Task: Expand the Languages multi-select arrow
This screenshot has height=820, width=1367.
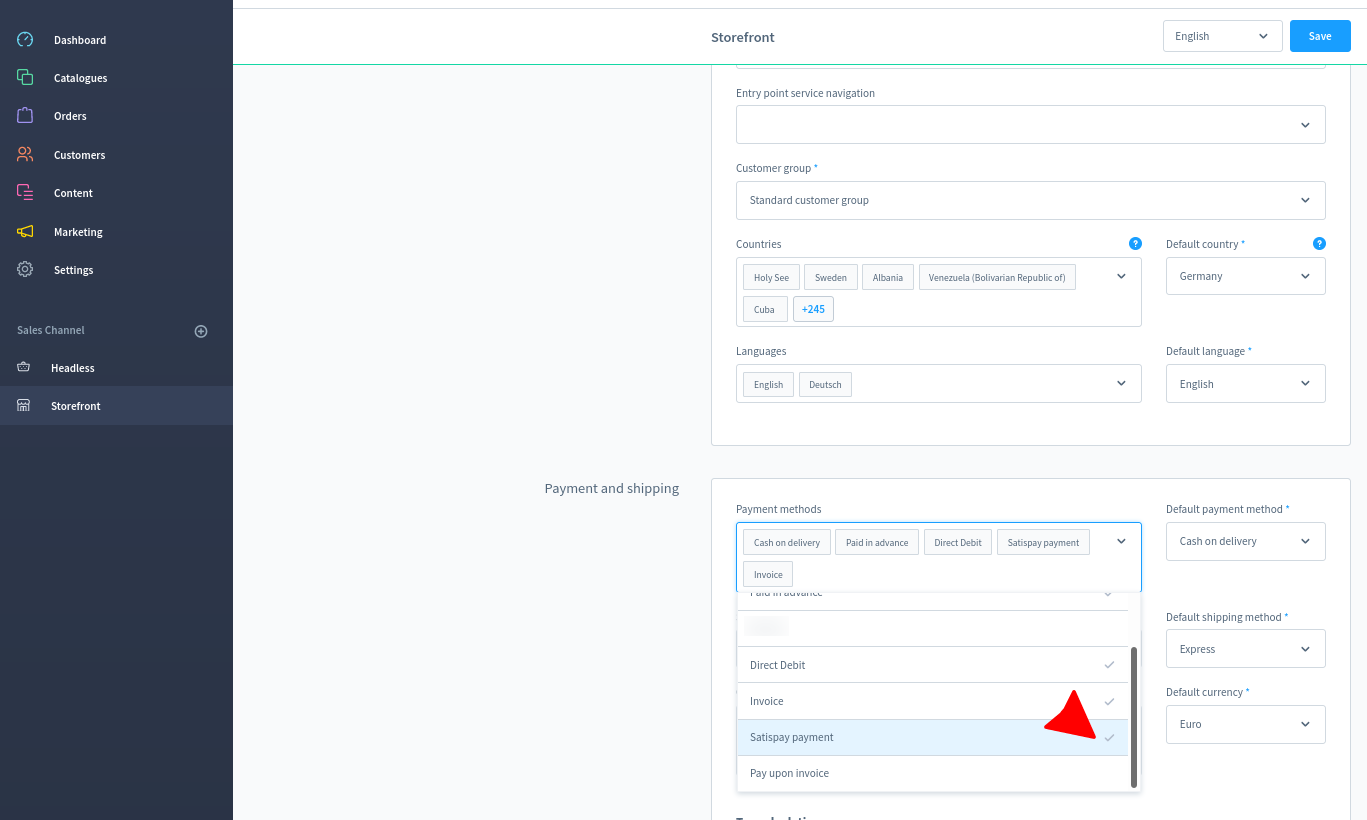Action: pos(1121,384)
